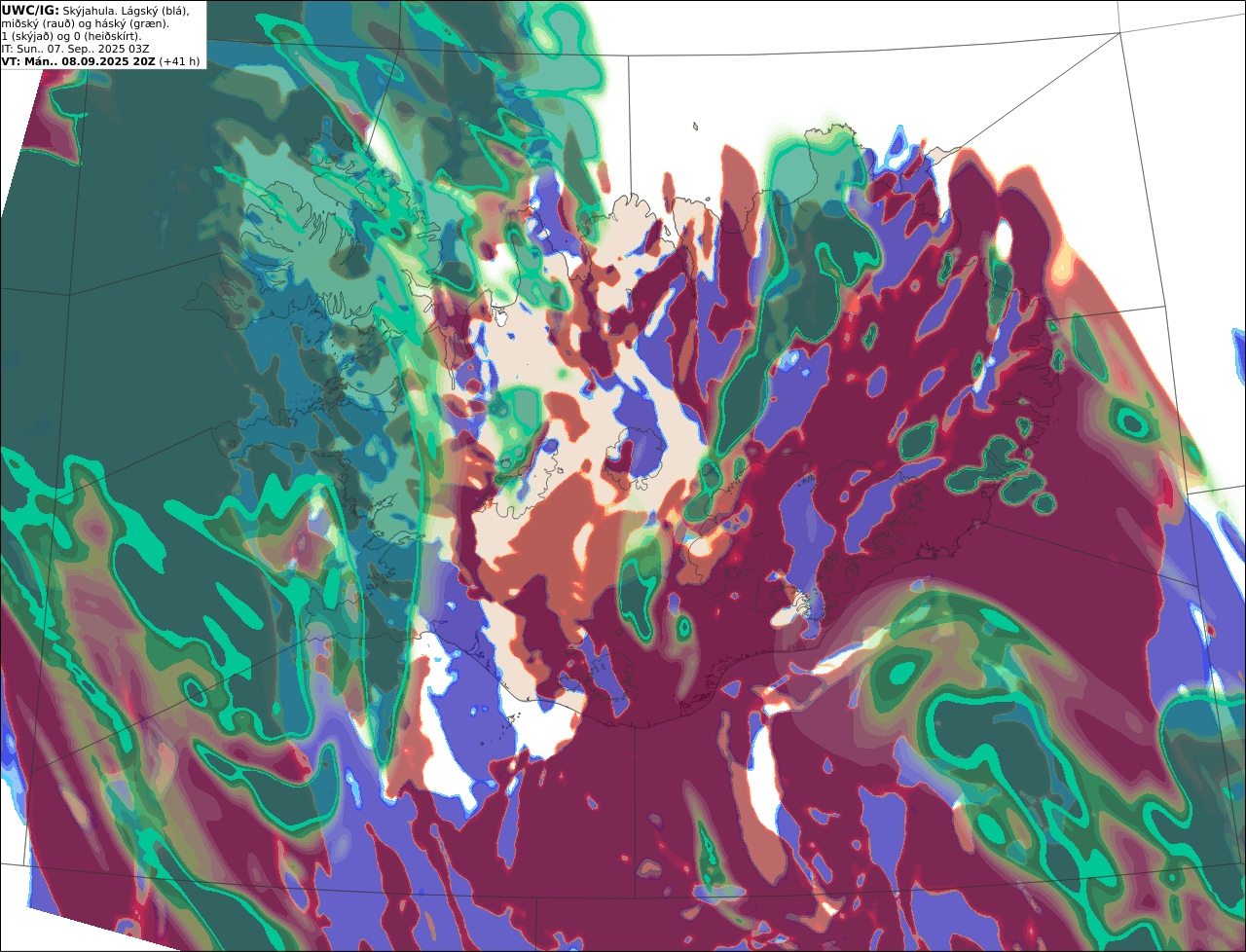Click the 'IT: Sun.. 07. Sep.. 2025 03Z' line
1246x952 pixels.
tap(76, 49)
